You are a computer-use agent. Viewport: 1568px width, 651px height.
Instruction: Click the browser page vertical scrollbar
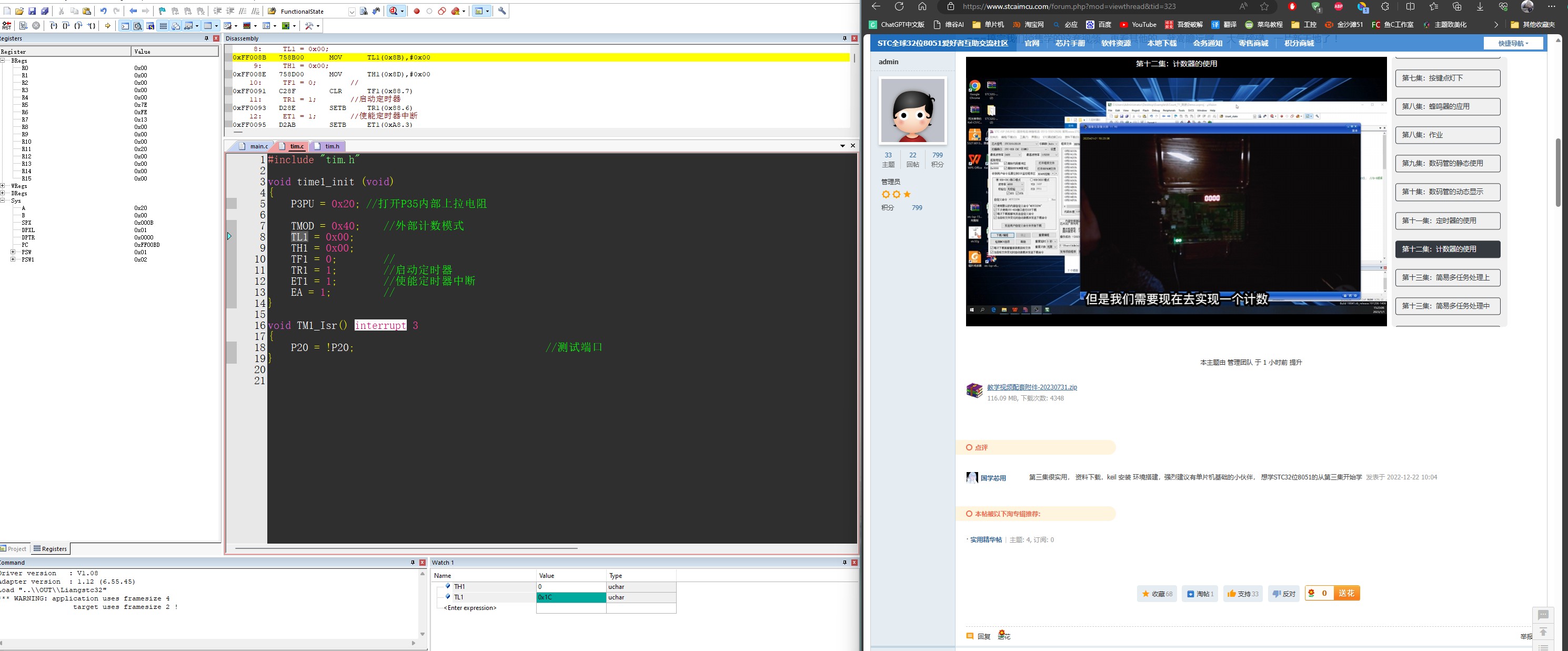tap(1558, 173)
